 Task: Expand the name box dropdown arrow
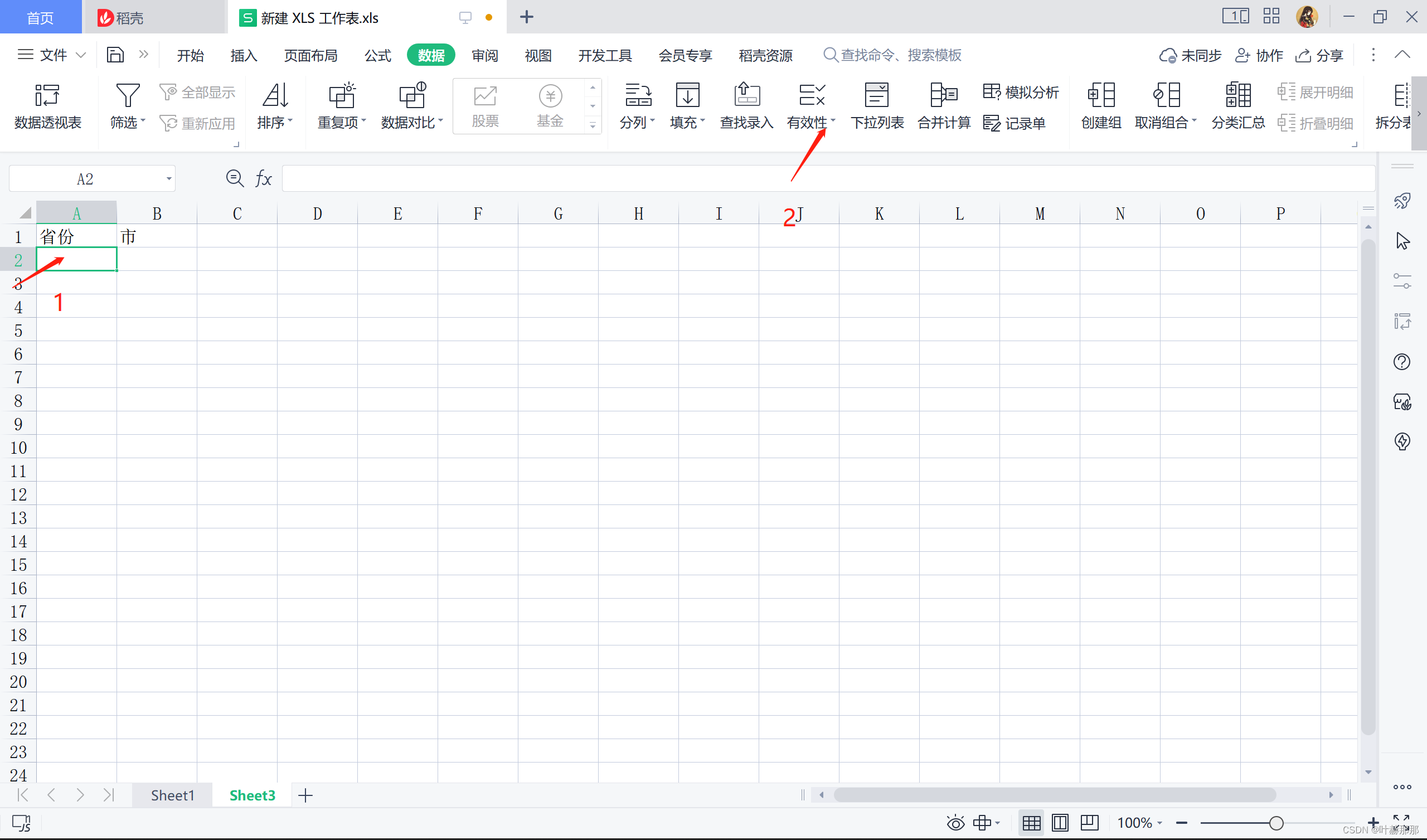pos(169,179)
